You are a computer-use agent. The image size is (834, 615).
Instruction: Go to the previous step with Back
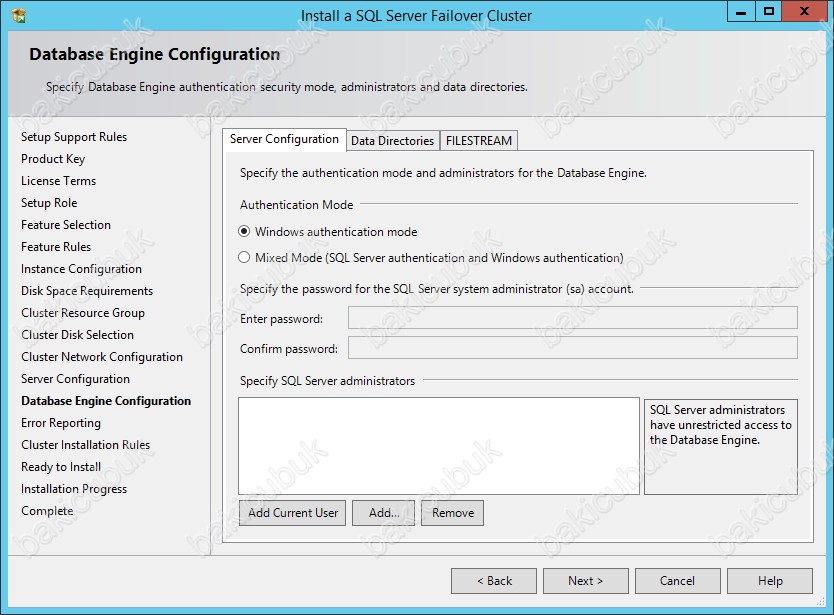[x=494, y=581]
